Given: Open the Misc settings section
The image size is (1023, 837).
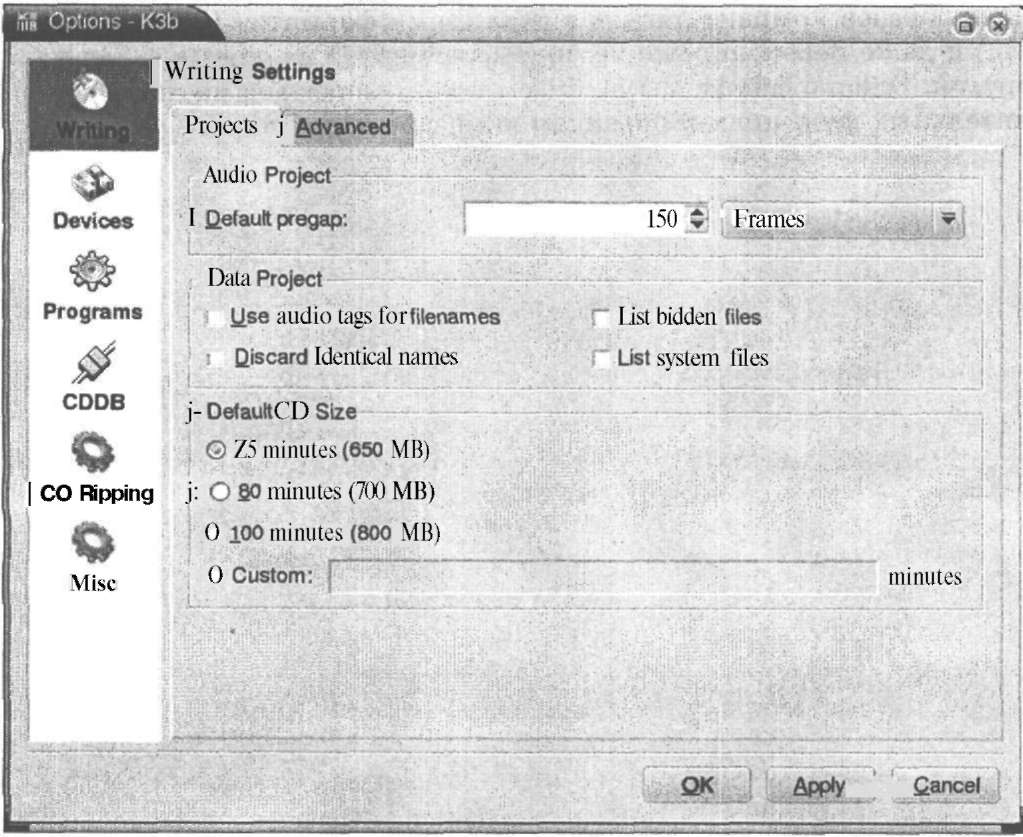Looking at the screenshot, I should (x=93, y=558).
